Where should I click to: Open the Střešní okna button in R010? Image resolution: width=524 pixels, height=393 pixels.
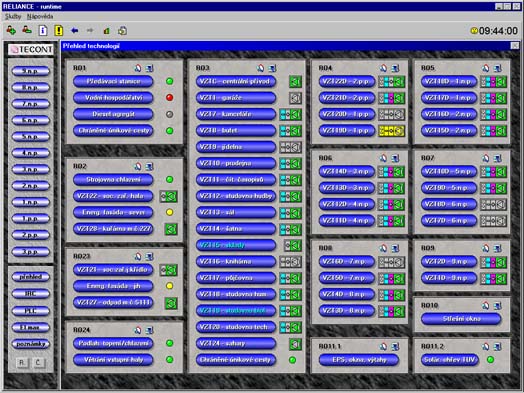(x=461, y=319)
